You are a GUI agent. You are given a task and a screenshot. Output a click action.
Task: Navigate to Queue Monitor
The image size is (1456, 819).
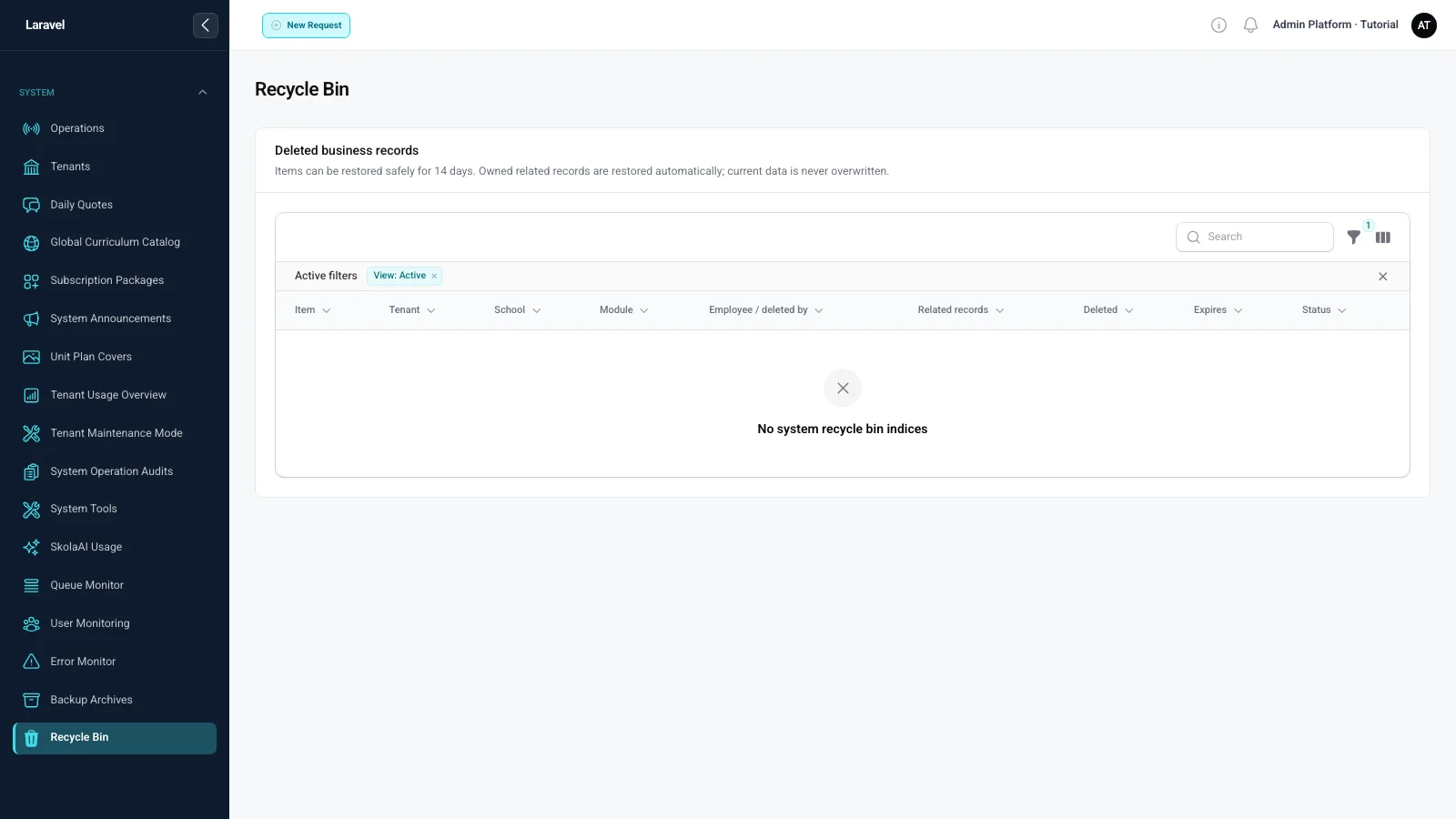115,585
